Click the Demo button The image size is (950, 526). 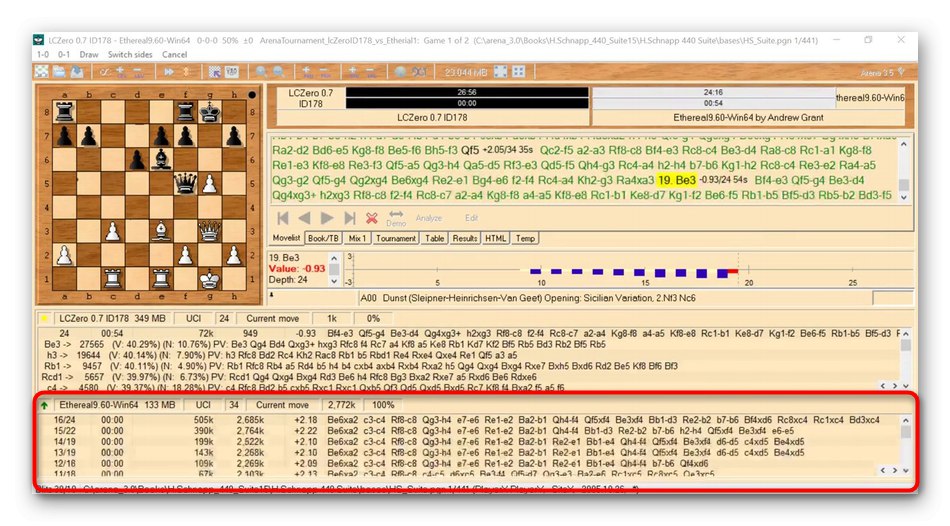(396, 219)
